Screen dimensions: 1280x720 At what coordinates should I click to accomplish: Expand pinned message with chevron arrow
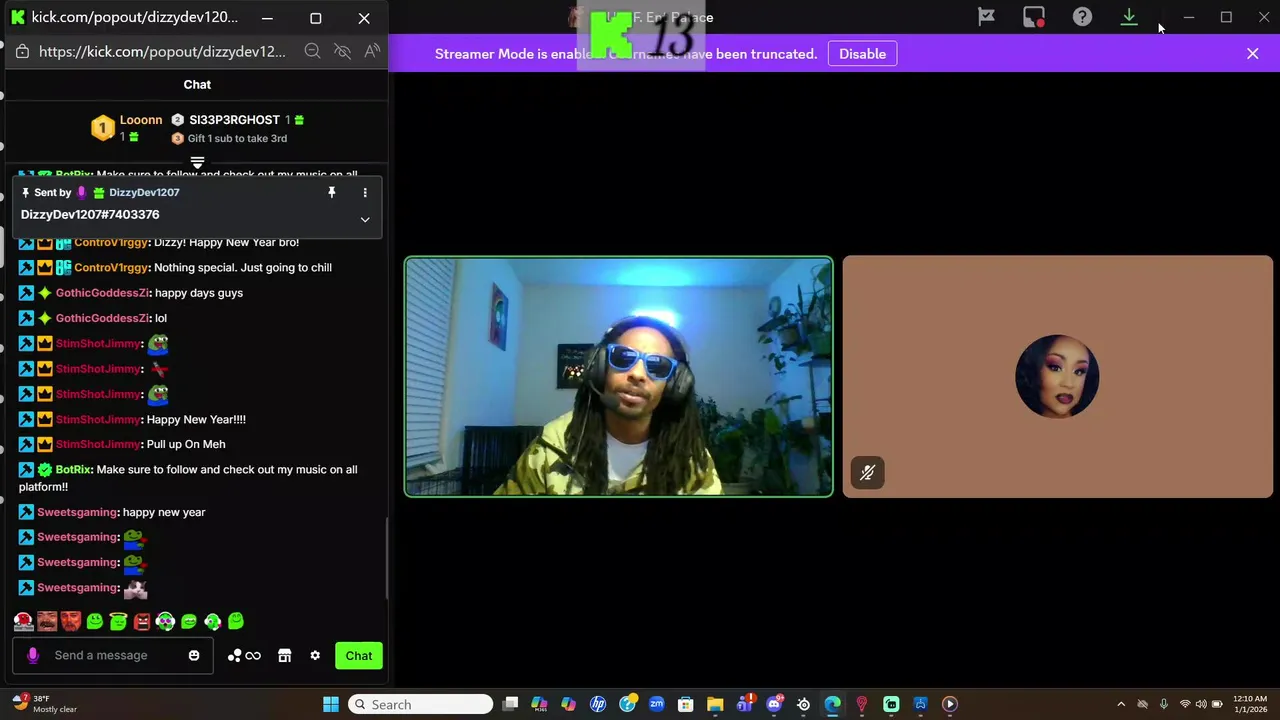pyautogui.click(x=365, y=219)
